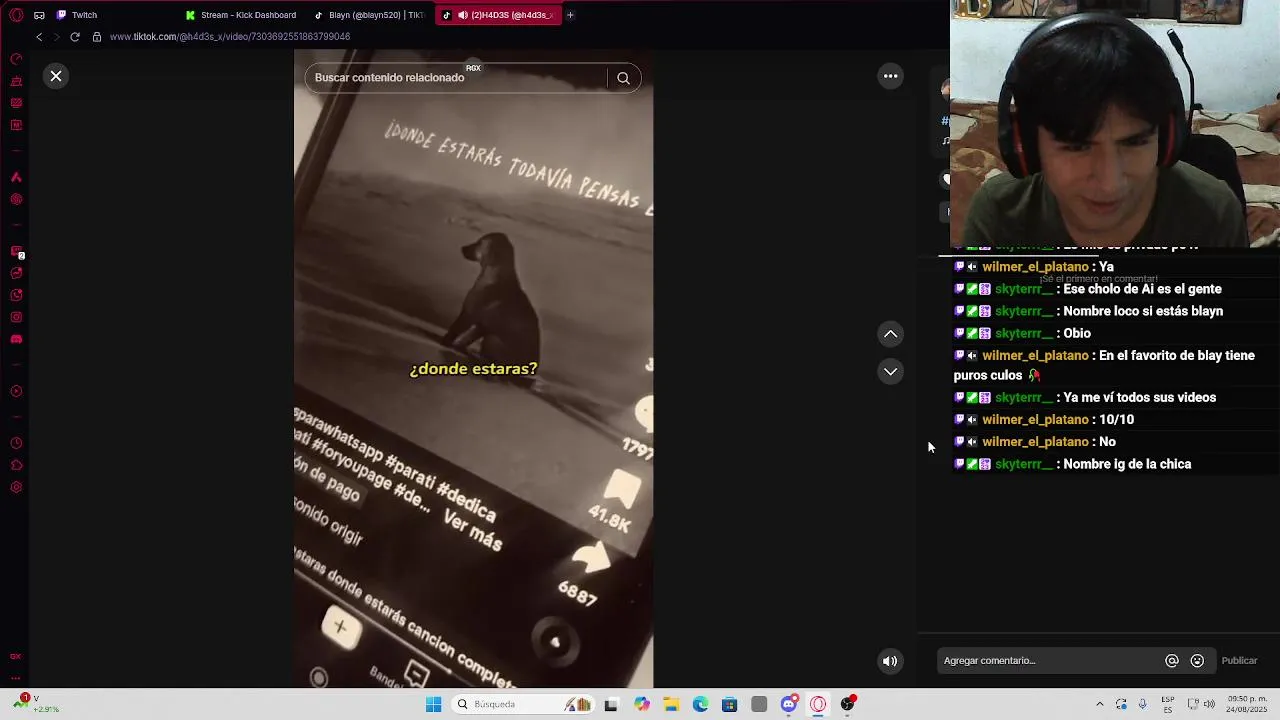Open a new browser tab with plus
This screenshot has height=720, width=1280.
(570, 15)
